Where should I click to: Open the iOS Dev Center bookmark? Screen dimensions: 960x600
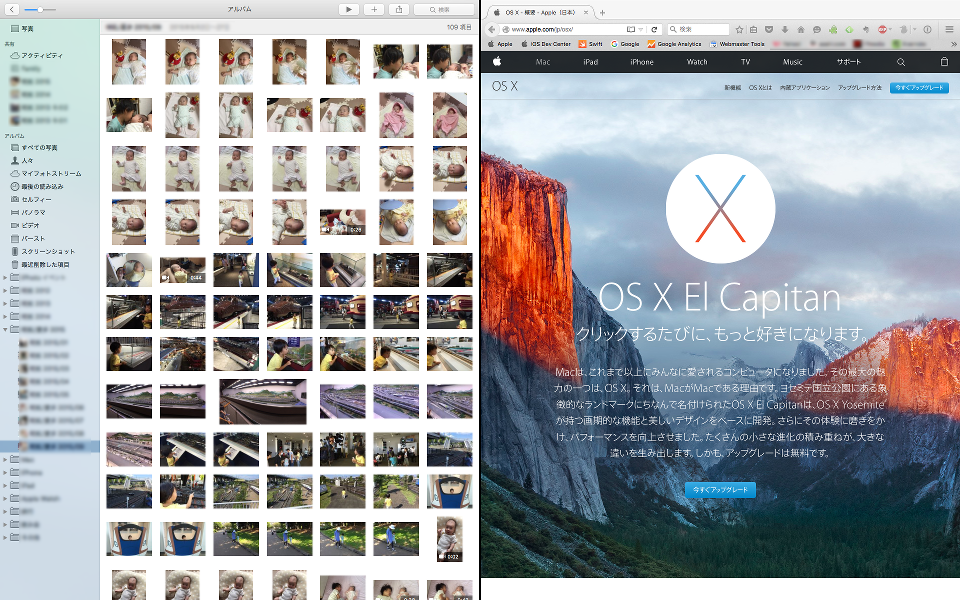click(x=546, y=44)
